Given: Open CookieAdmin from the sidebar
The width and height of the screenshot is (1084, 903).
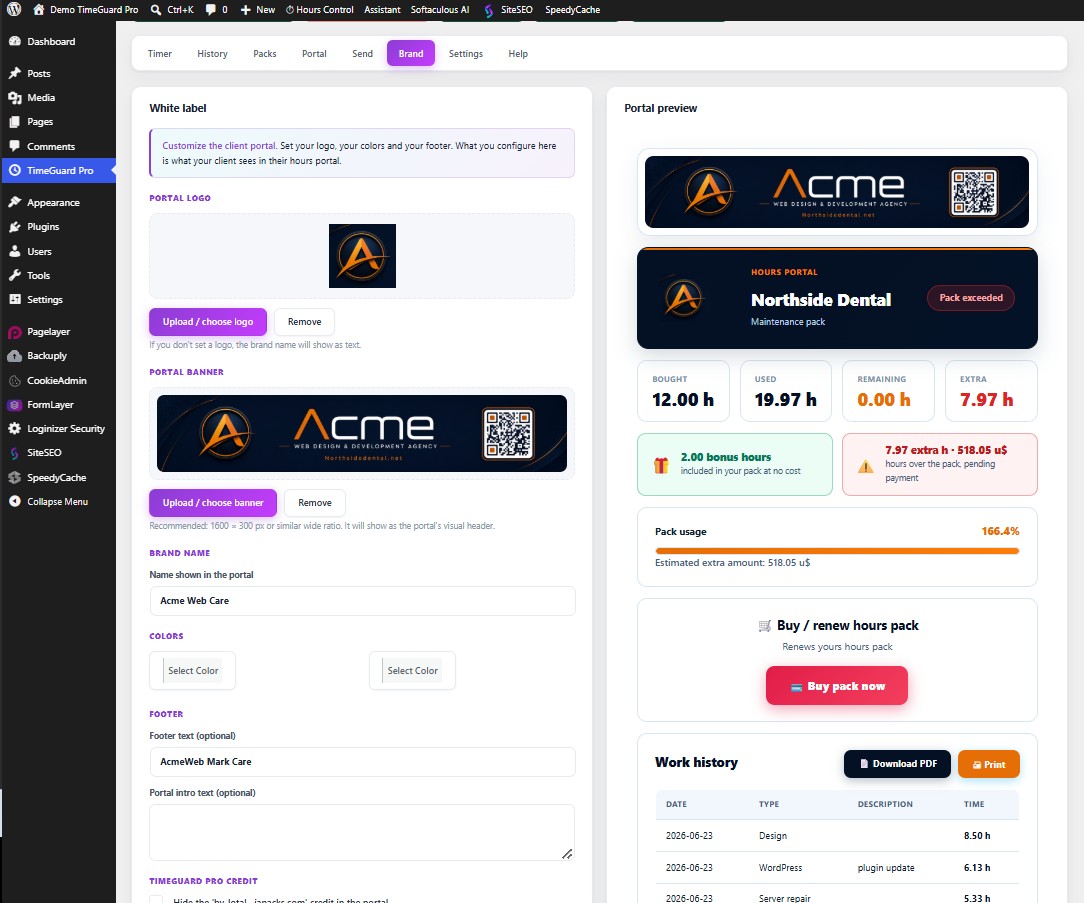Looking at the screenshot, I should (x=57, y=380).
